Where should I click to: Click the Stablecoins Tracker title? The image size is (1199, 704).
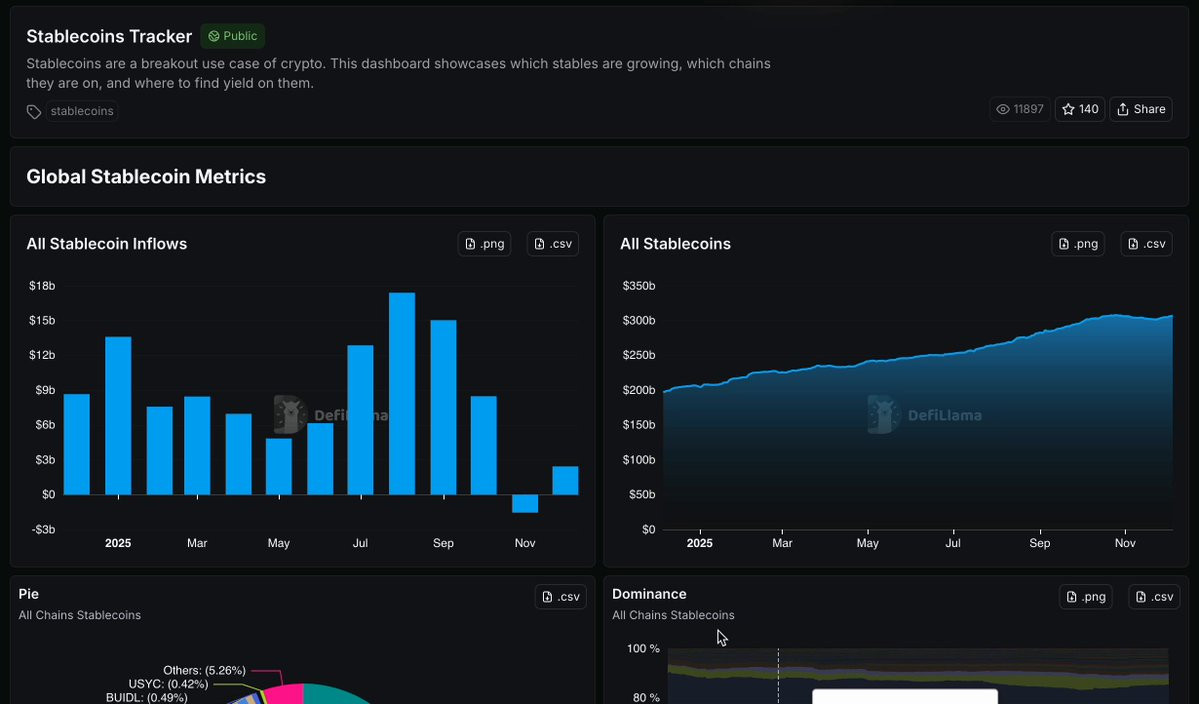109,37
